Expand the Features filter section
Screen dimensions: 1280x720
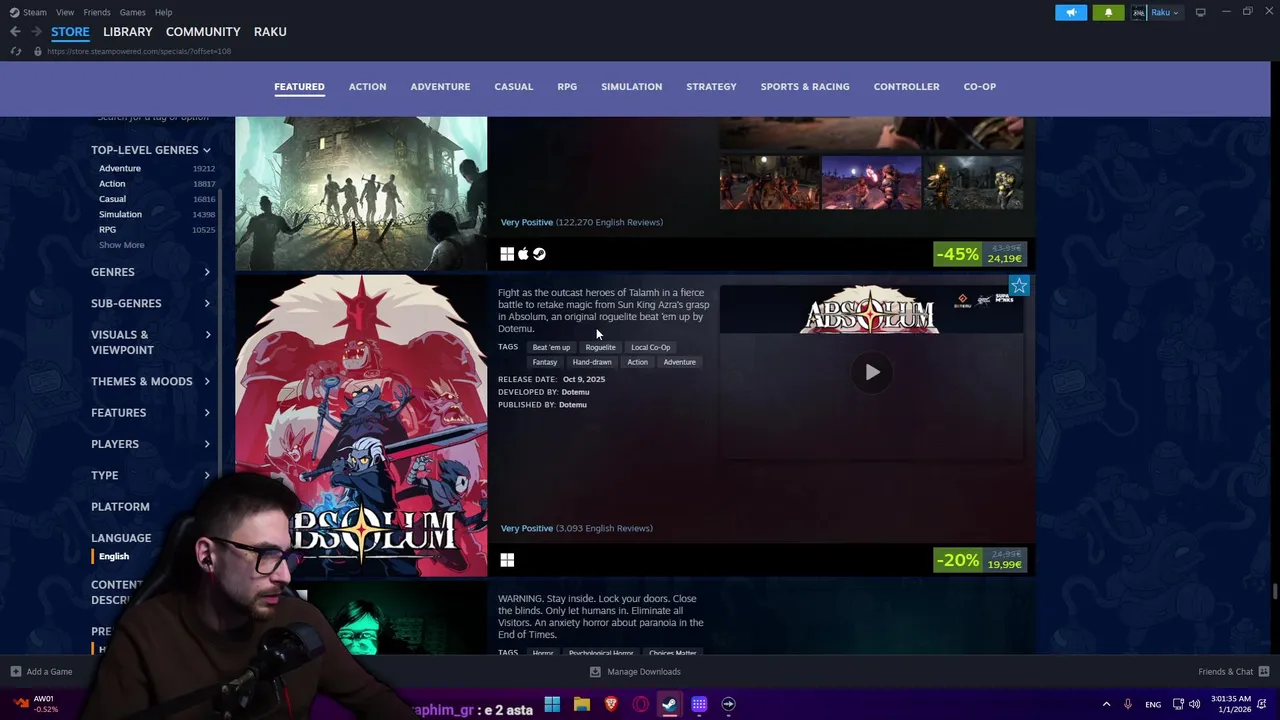pos(151,412)
